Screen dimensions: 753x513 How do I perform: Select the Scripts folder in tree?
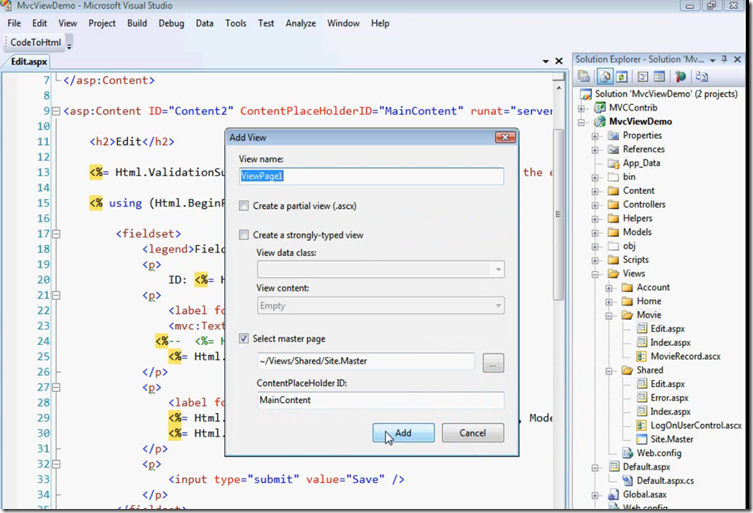635,260
